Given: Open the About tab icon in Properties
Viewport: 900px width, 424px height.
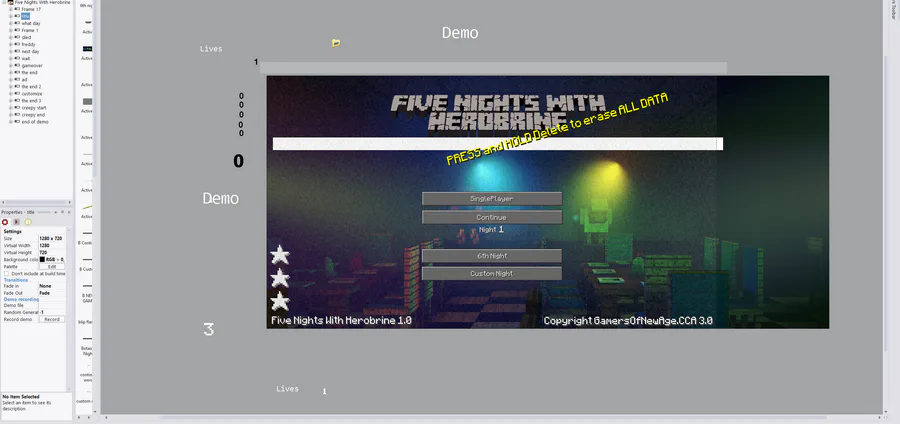Looking at the screenshot, I should [x=28, y=222].
